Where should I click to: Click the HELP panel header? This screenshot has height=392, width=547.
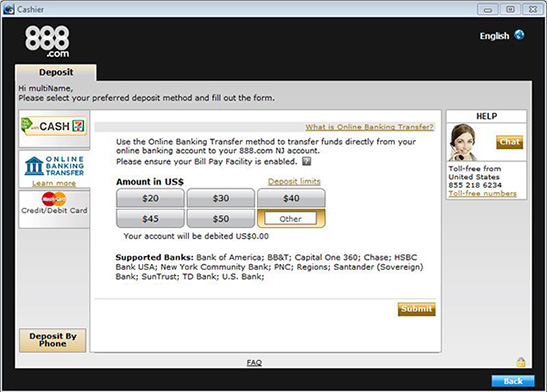tap(486, 116)
